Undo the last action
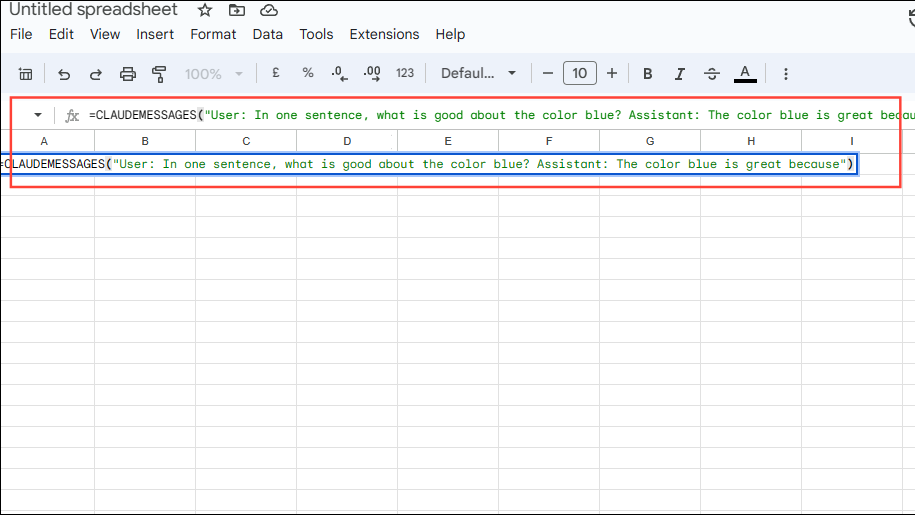 click(64, 74)
